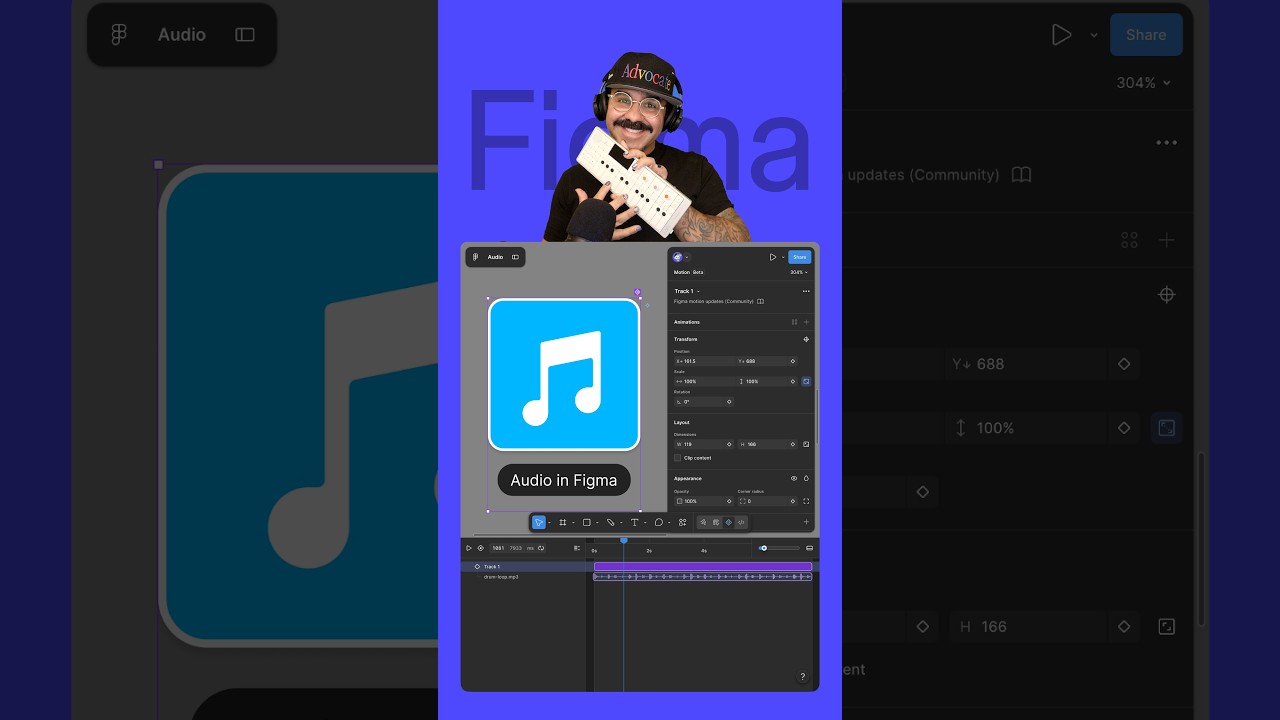Select the Text tool in the toolbar

pyautogui.click(x=634, y=522)
